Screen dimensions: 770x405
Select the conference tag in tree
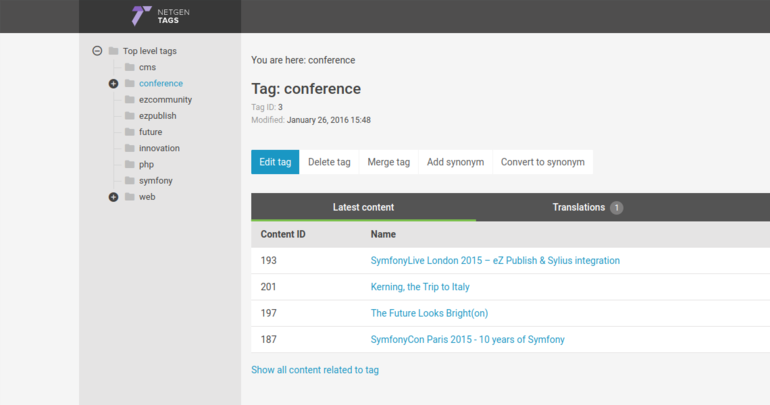coord(161,83)
